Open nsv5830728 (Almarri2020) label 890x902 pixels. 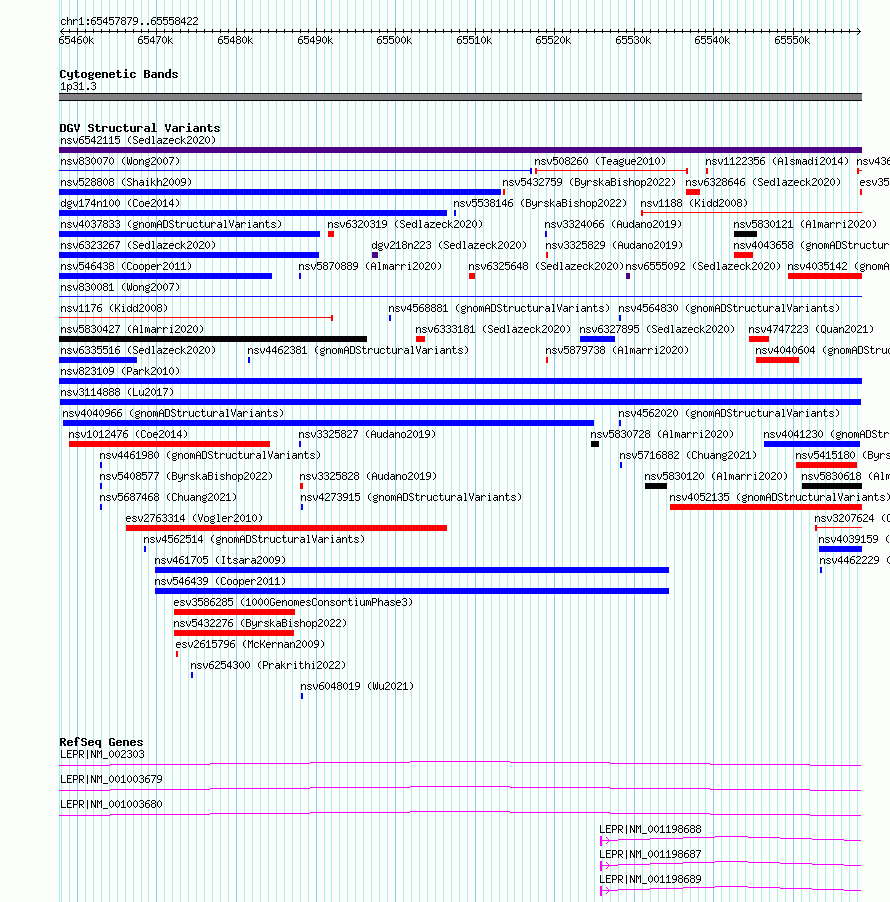click(x=662, y=434)
